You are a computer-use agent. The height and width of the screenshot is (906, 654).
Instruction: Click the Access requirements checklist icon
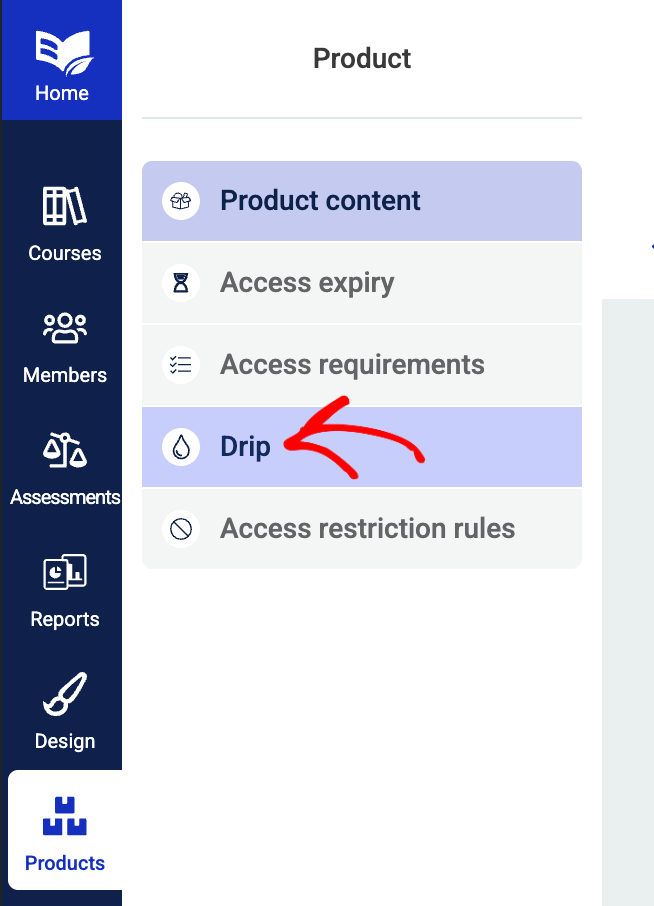point(181,365)
